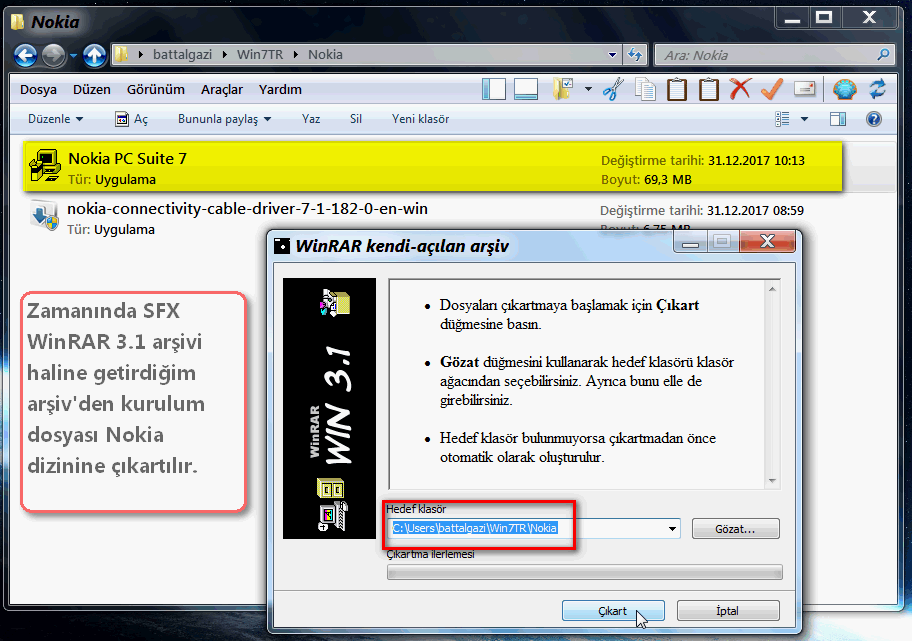Open the Düzenle dropdown menu
Image resolution: width=912 pixels, height=641 pixels.
coord(55,119)
